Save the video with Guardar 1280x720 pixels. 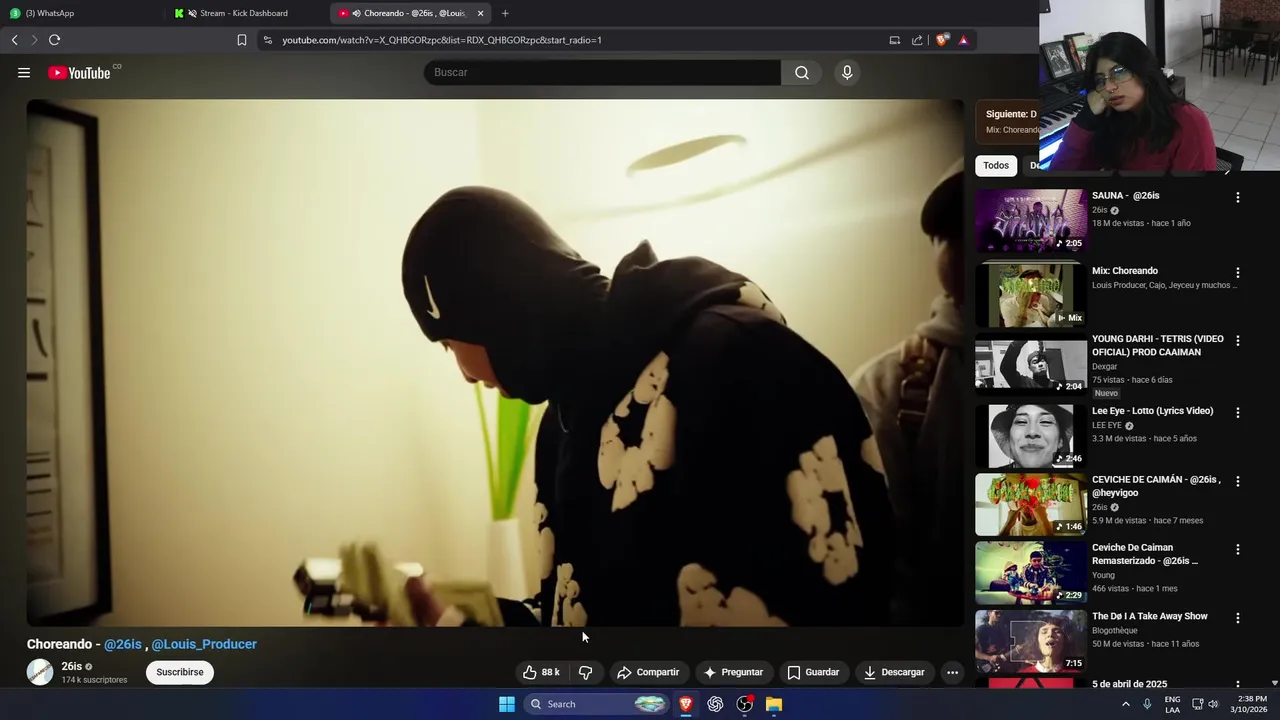(813, 672)
